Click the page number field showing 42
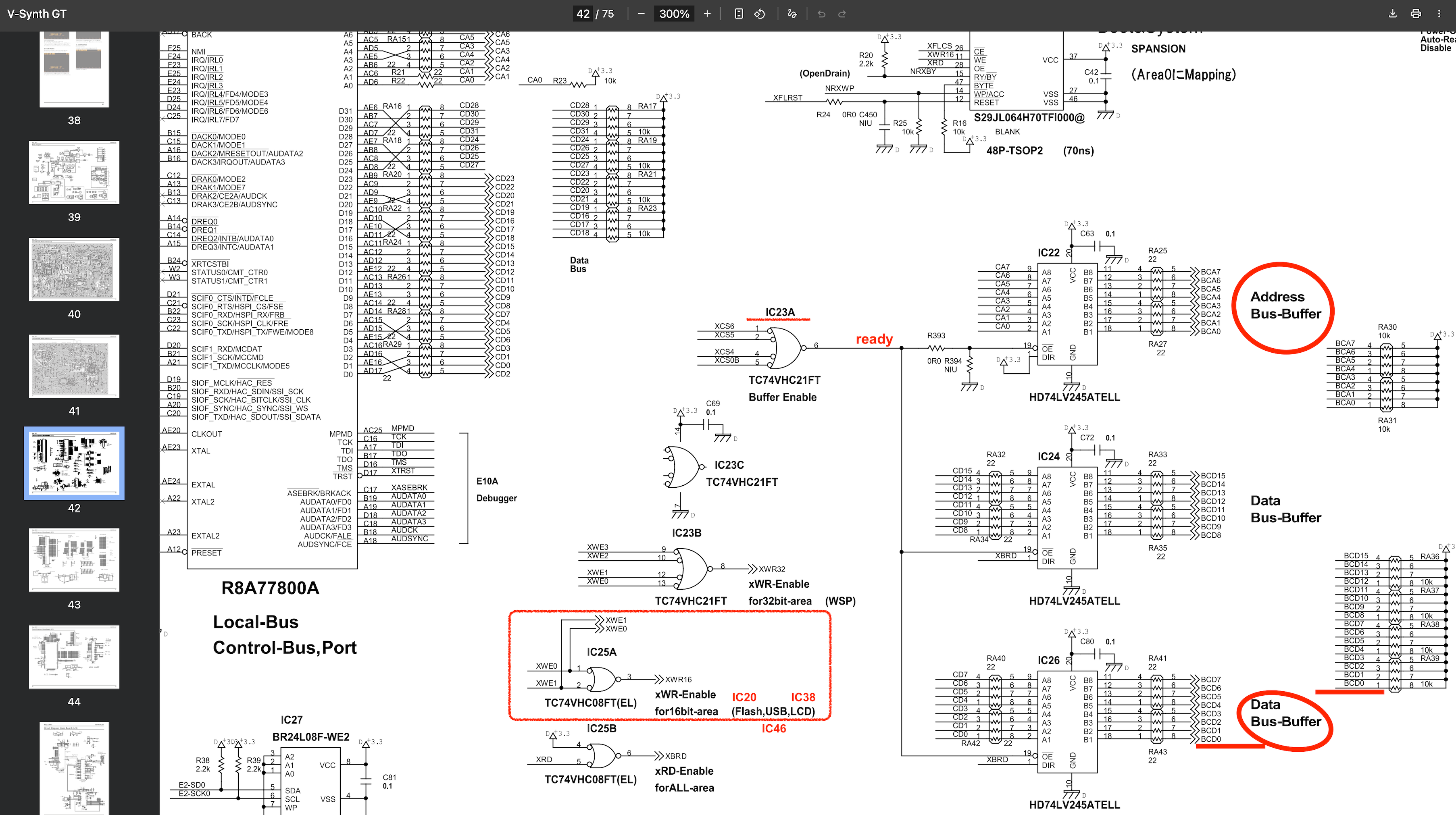This screenshot has width=1456, height=815. point(583,14)
